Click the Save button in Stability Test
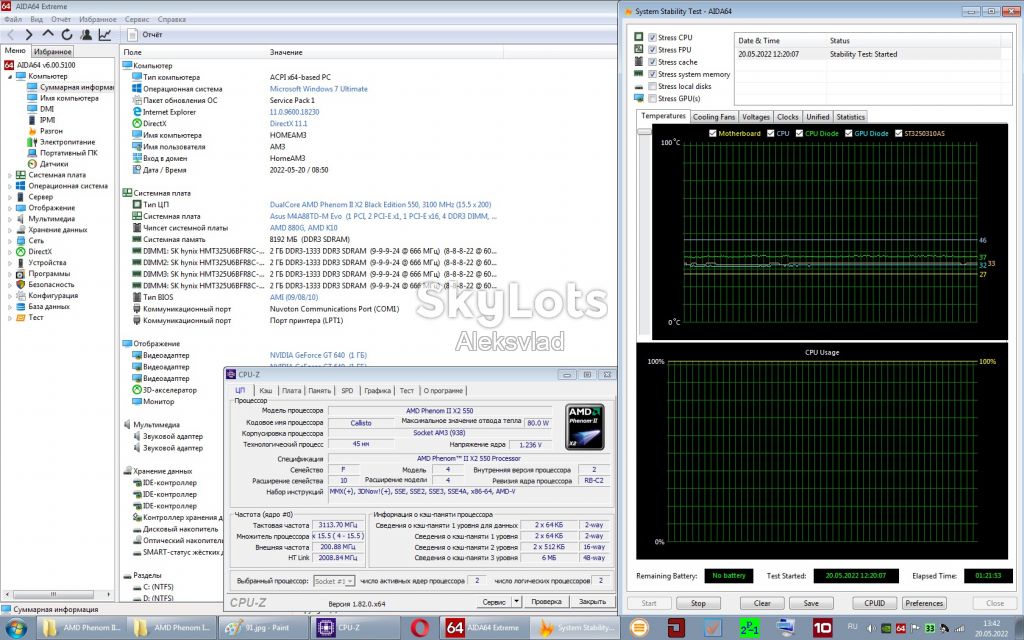Screen dimensions: 1024x640 (811, 603)
